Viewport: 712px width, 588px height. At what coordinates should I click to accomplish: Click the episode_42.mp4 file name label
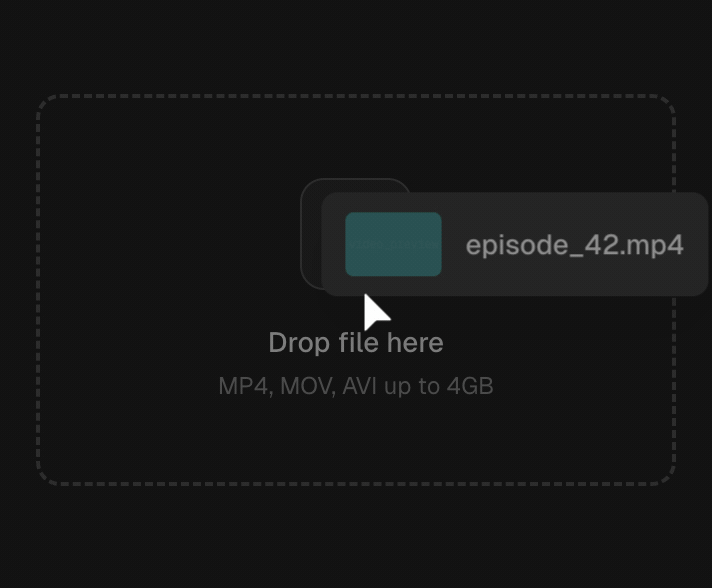pos(574,246)
